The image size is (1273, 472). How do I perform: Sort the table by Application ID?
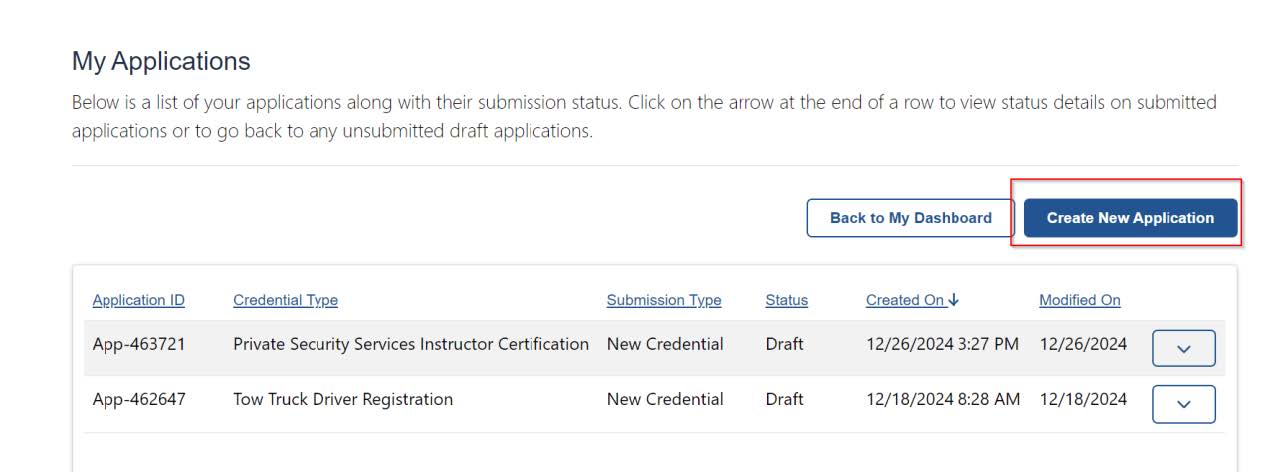(138, 300)
